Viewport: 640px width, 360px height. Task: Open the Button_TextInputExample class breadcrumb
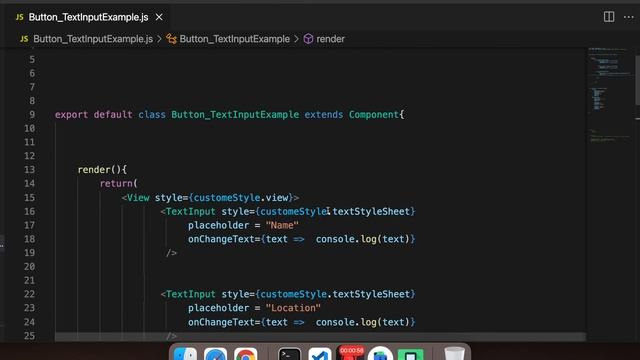(234, 39)
